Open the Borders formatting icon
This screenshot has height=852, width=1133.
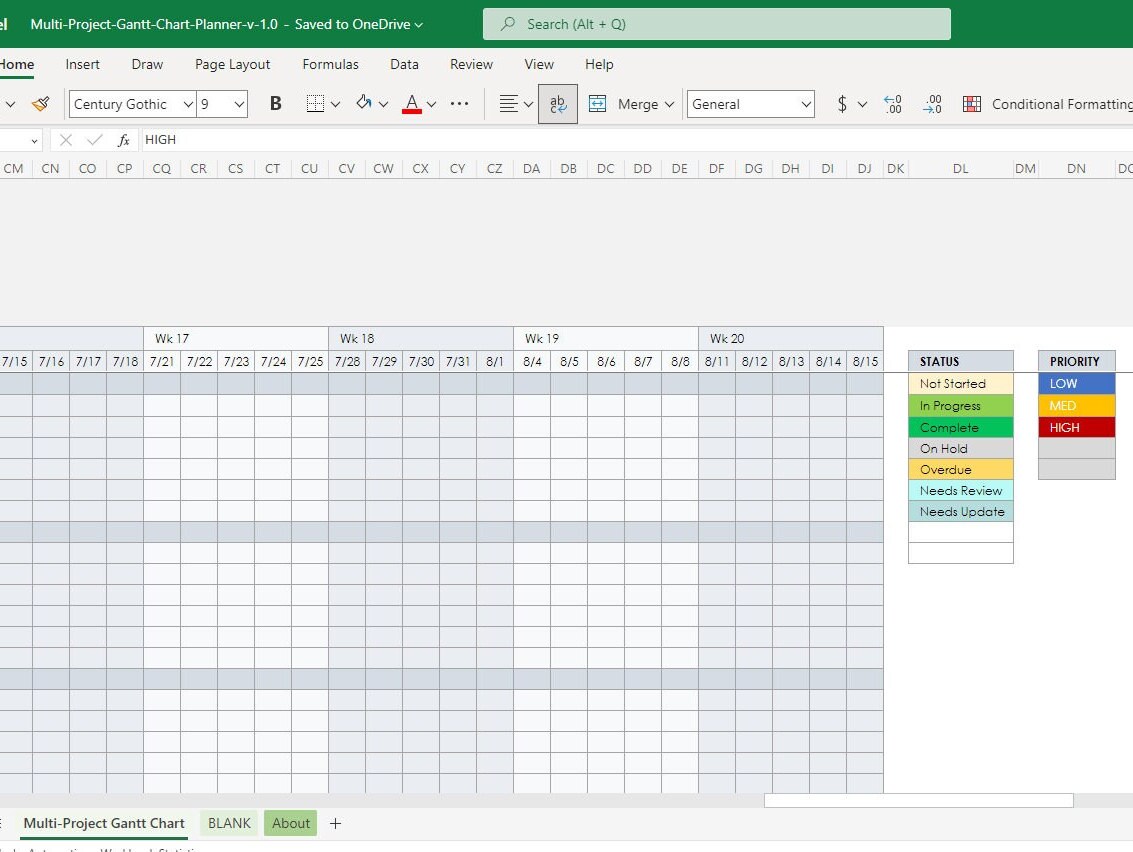click(x=316, y=103)
